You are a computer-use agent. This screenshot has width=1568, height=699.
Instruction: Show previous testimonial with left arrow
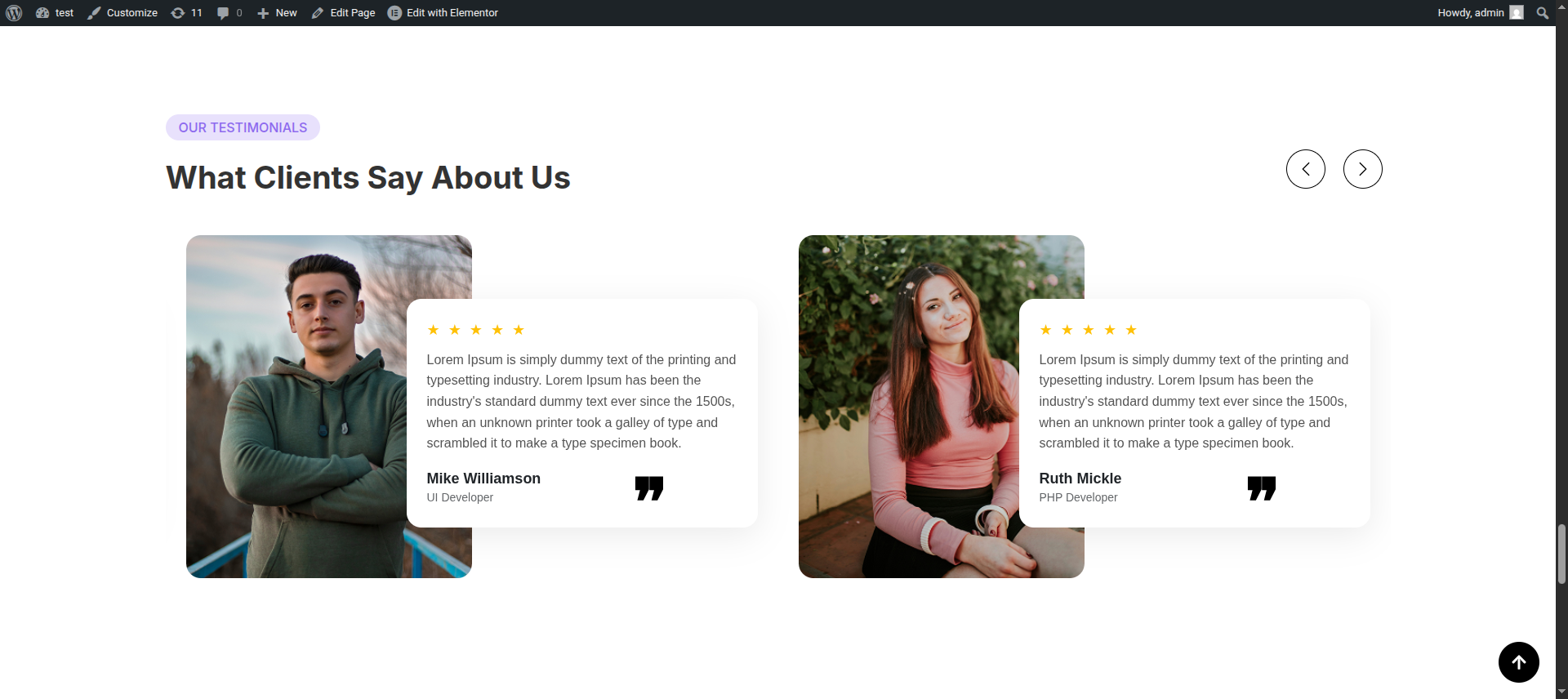1306,169
